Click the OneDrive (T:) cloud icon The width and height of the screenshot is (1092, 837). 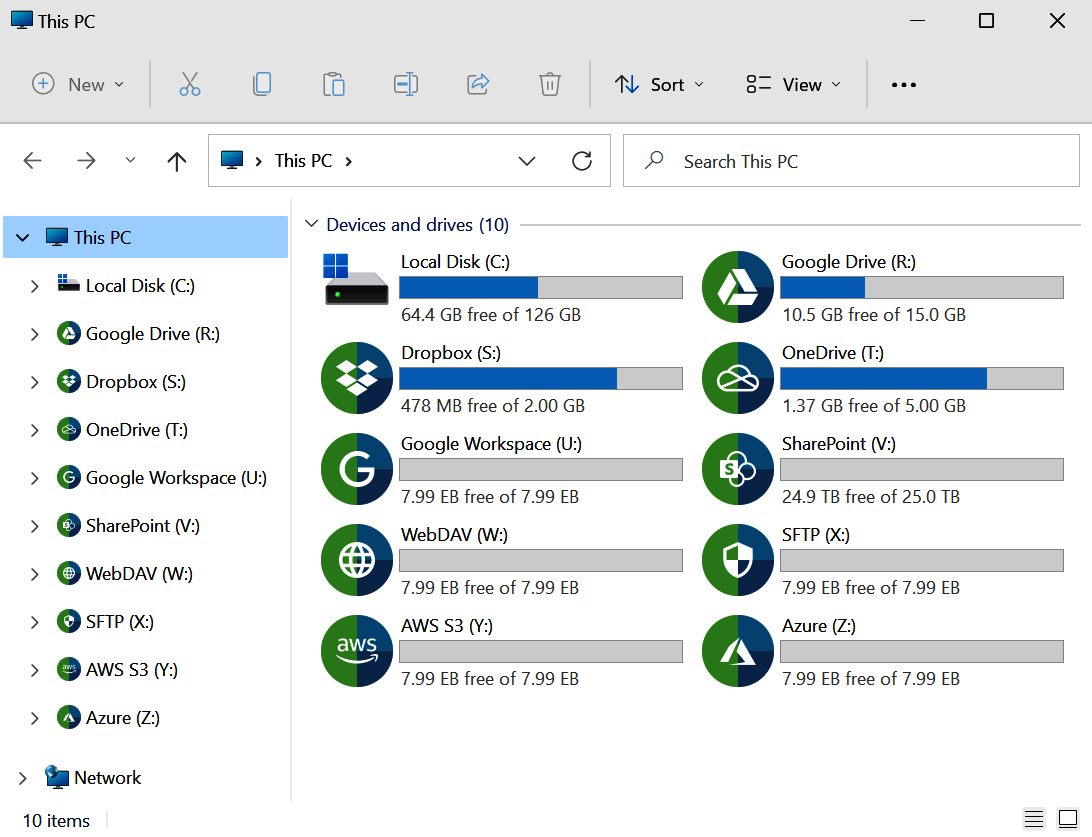738,378
